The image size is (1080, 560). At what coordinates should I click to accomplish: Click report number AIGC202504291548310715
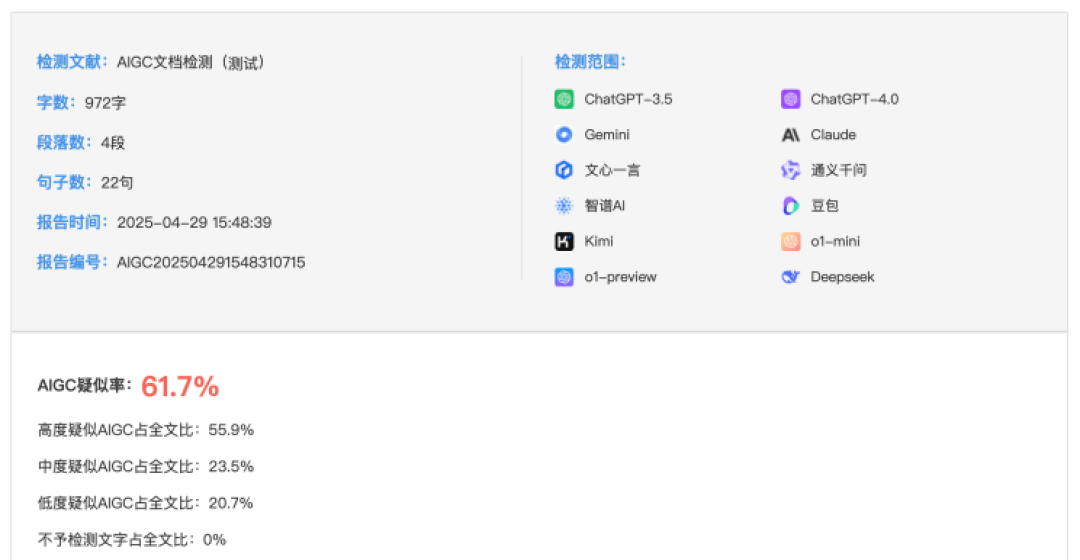[x=211, y=262]
